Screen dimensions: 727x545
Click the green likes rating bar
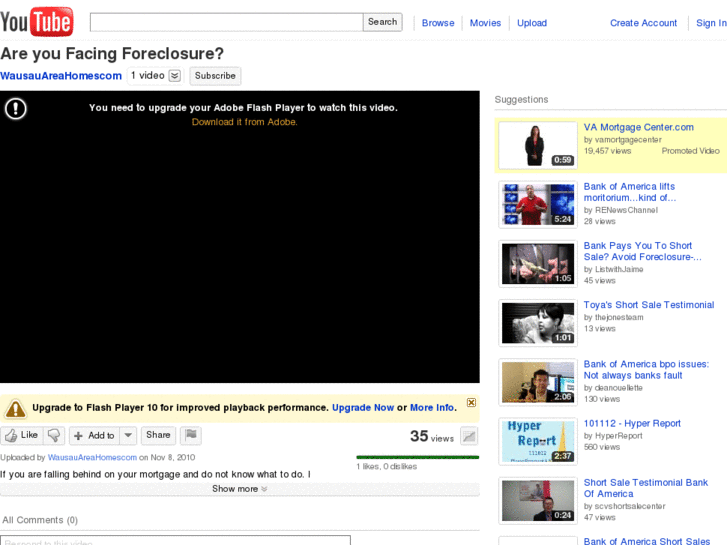click(418, 457)
